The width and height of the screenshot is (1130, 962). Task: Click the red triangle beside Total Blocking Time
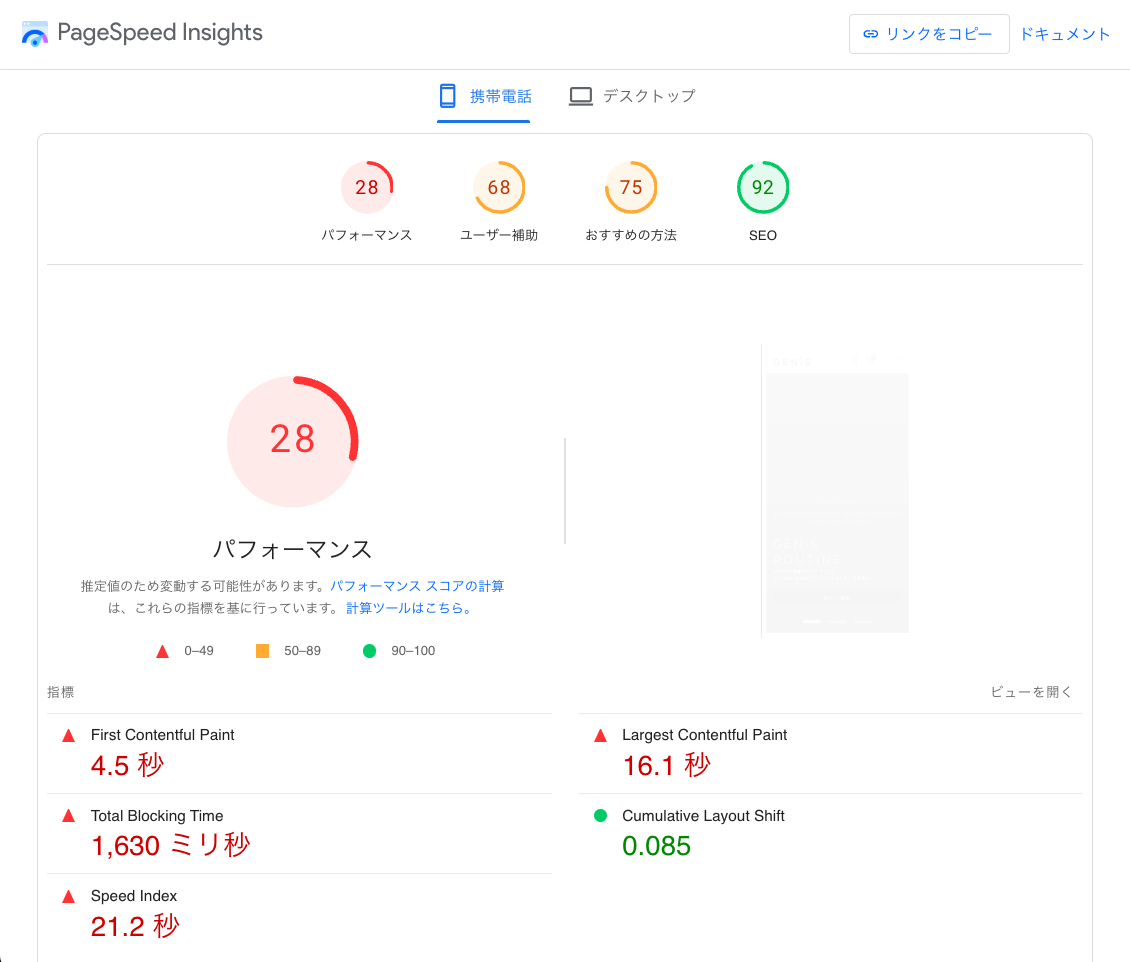click(68, 816)
